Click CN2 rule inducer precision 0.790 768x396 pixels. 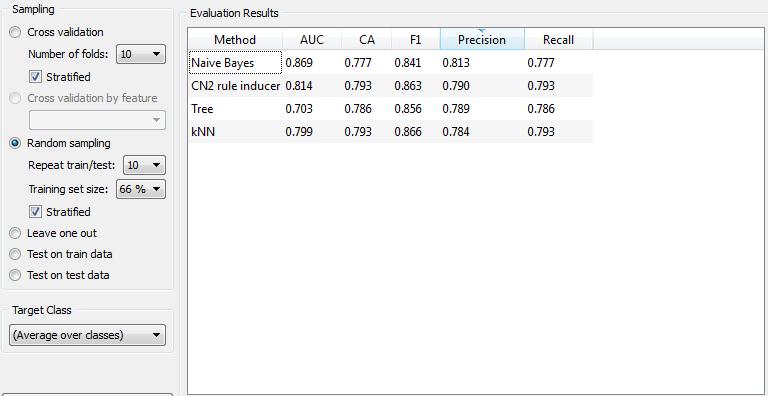[456, 86]
